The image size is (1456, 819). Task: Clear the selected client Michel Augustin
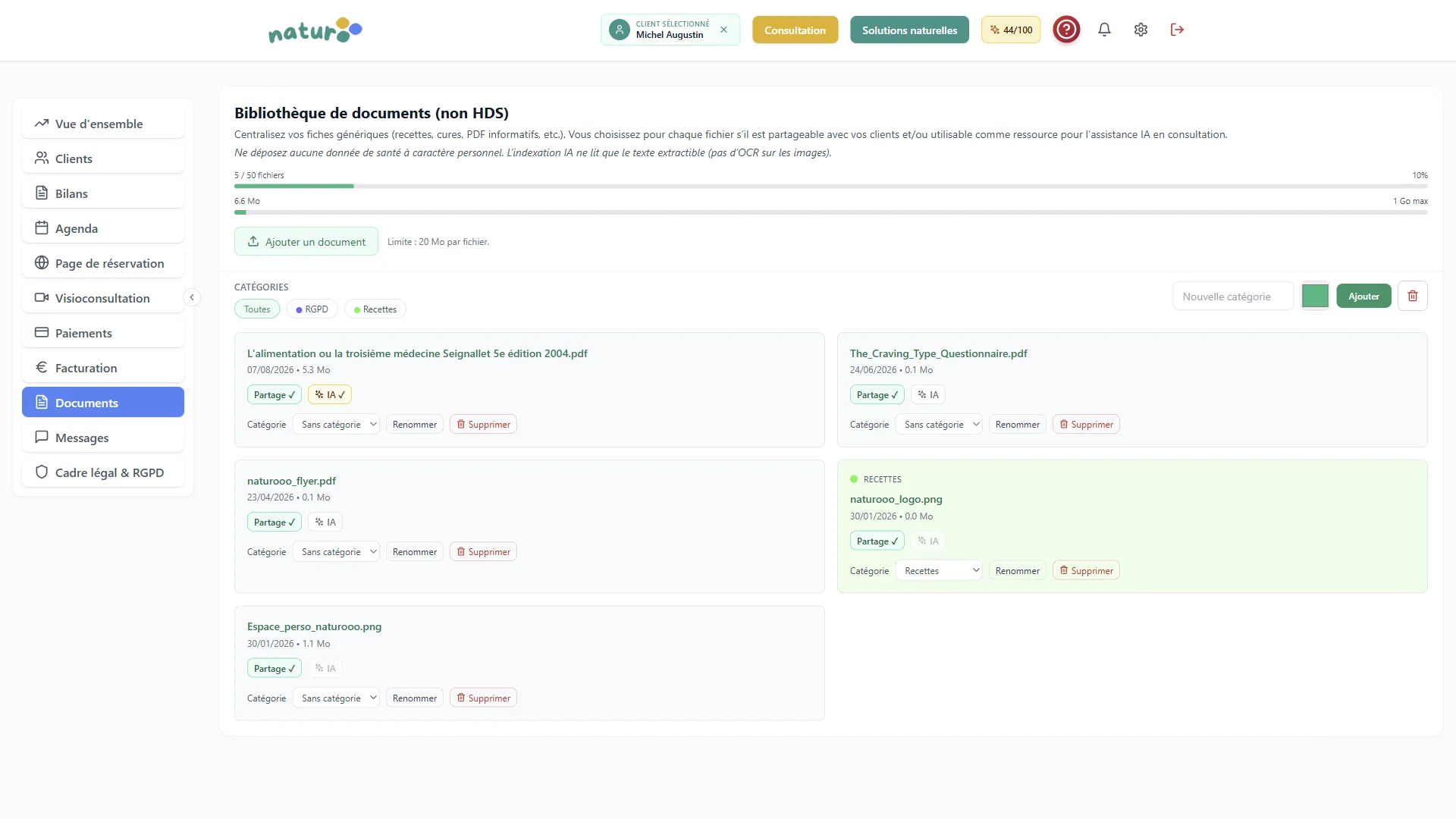(x=723, y=30)
